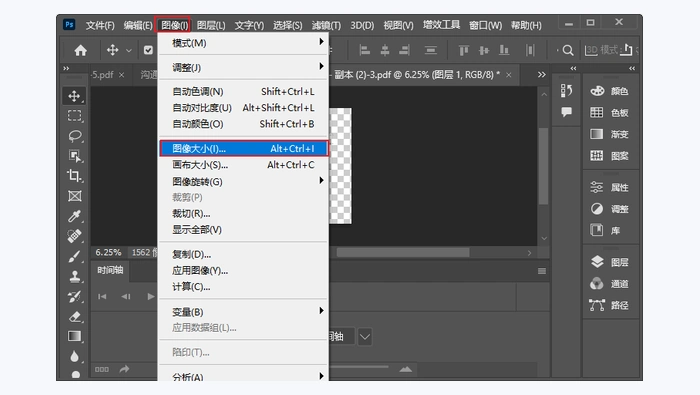700x395 pixels.
Task: Click the share export icon in options bar
Action: [x=626, y=50]
